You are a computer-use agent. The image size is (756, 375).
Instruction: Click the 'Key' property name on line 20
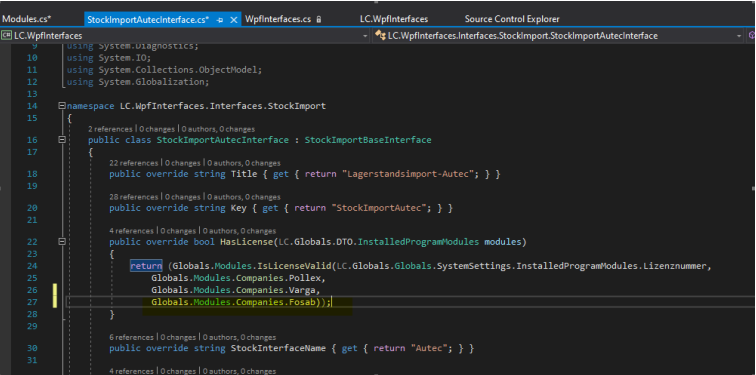(239, 208)
